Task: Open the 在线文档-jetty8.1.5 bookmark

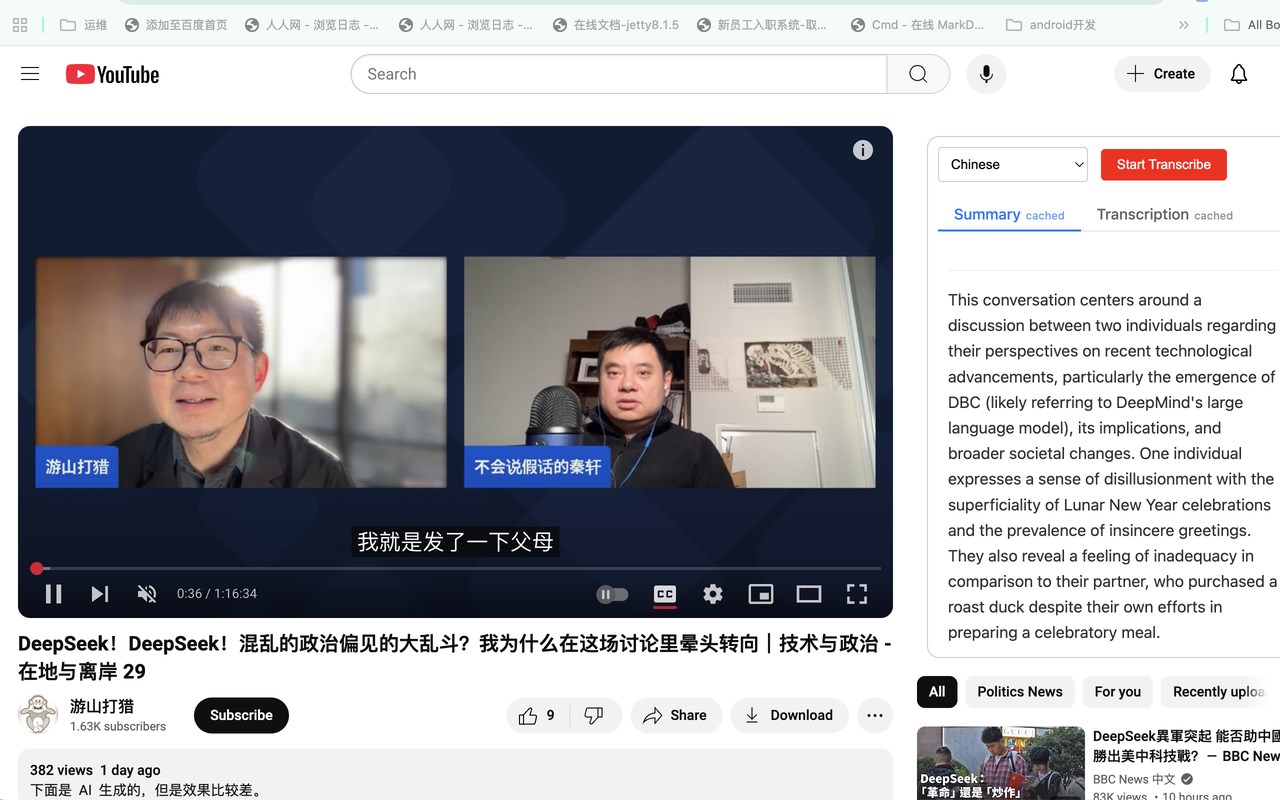Action: click(615, 25)
